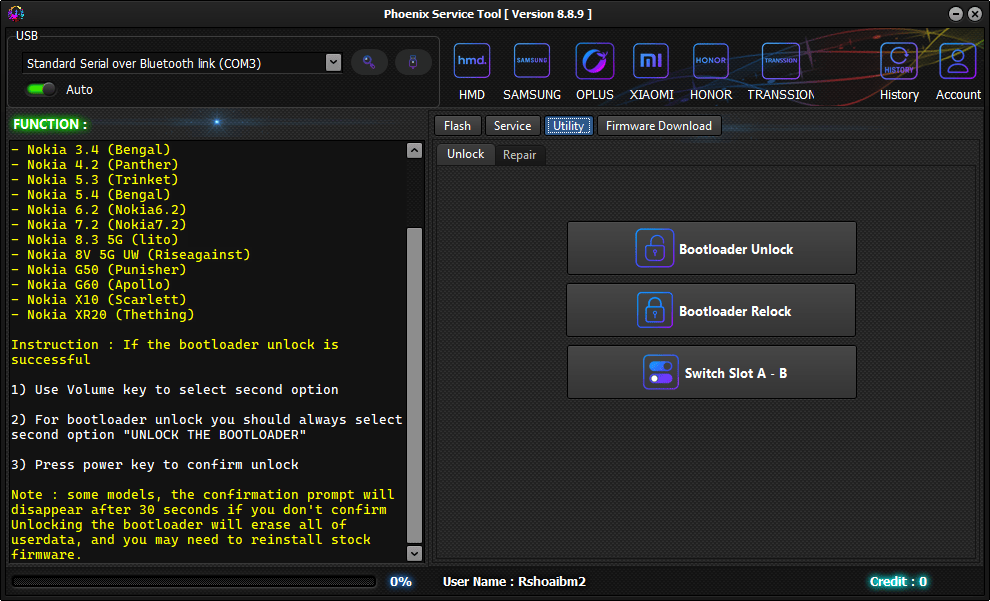Click the 'FUNCTION :' panel heading
The width and height of the screenshot is (990, 601).
pos(50,124)
